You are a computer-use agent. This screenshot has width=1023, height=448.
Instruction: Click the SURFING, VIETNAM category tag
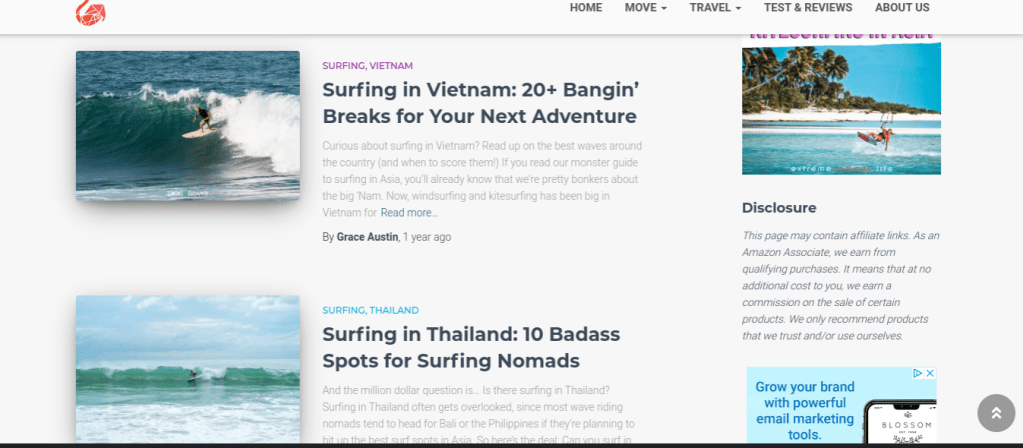point(367,66)
